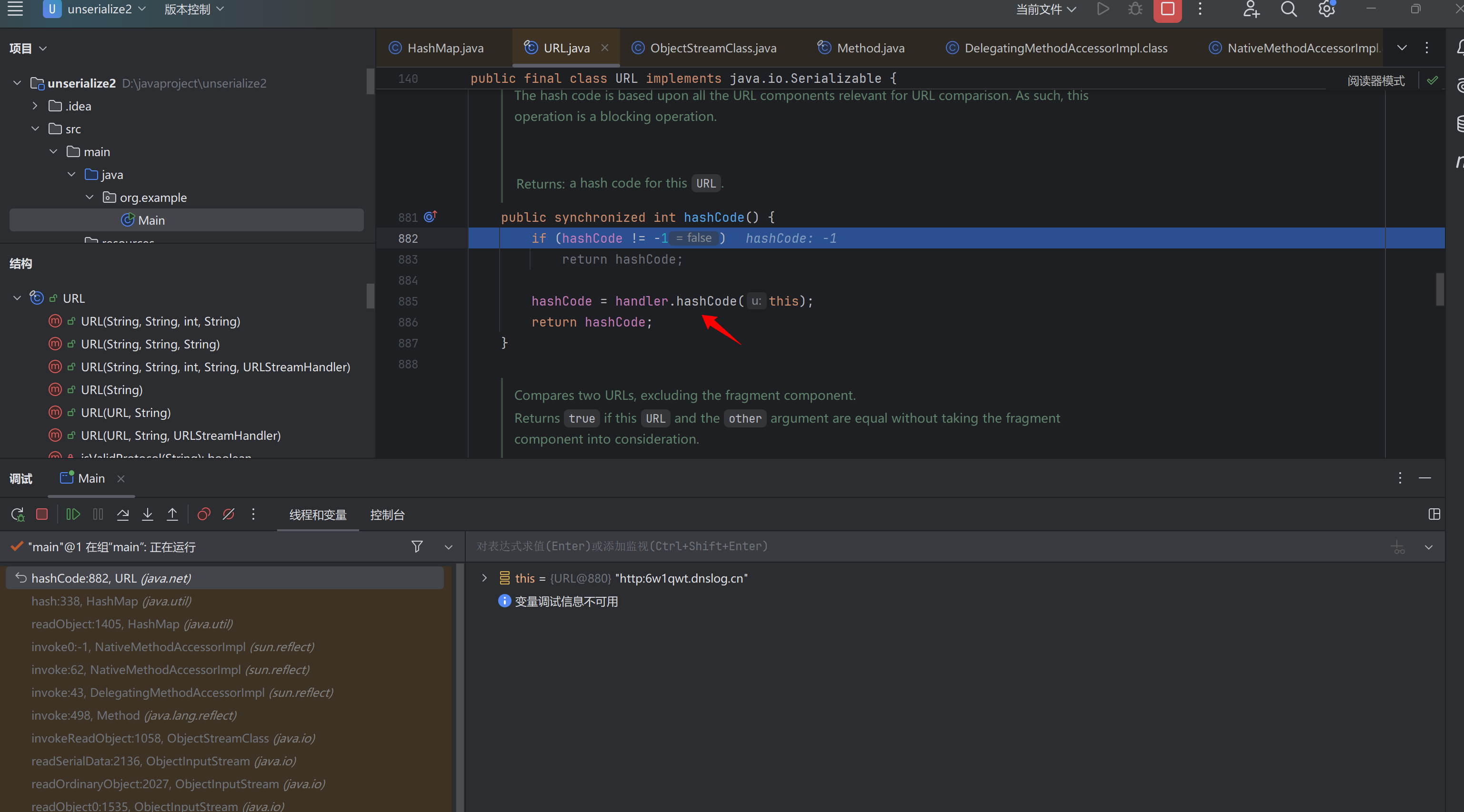Expand the 'this' URL variable
The height and width of the screenshot is (812, 1464).
pos(484,578)
